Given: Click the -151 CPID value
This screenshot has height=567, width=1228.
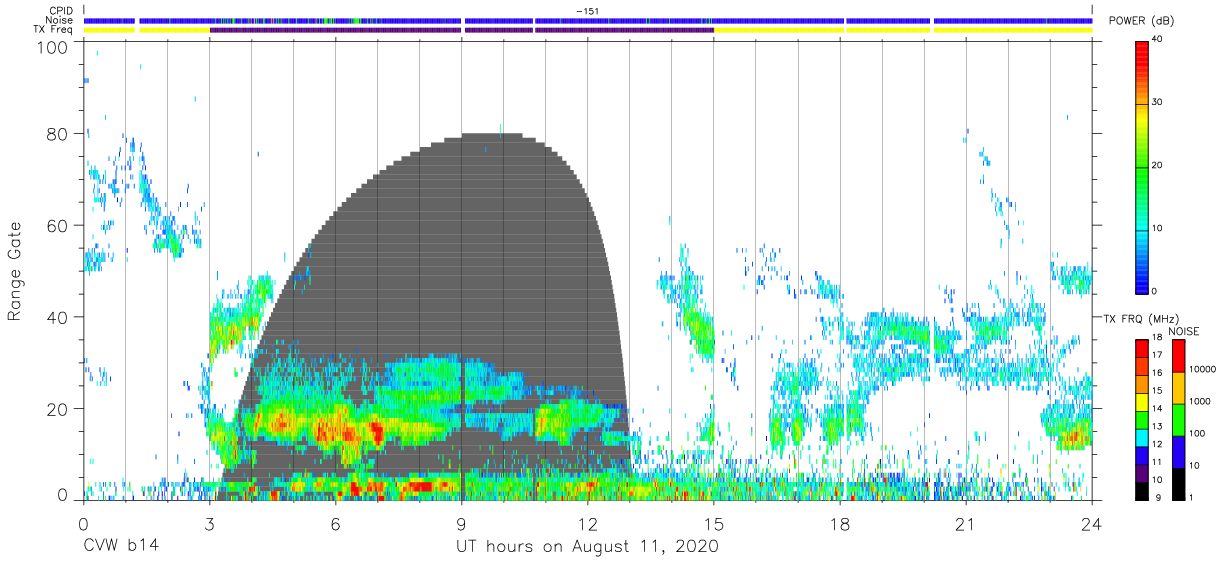Looking at the screenshot, I should click(588, 11).
